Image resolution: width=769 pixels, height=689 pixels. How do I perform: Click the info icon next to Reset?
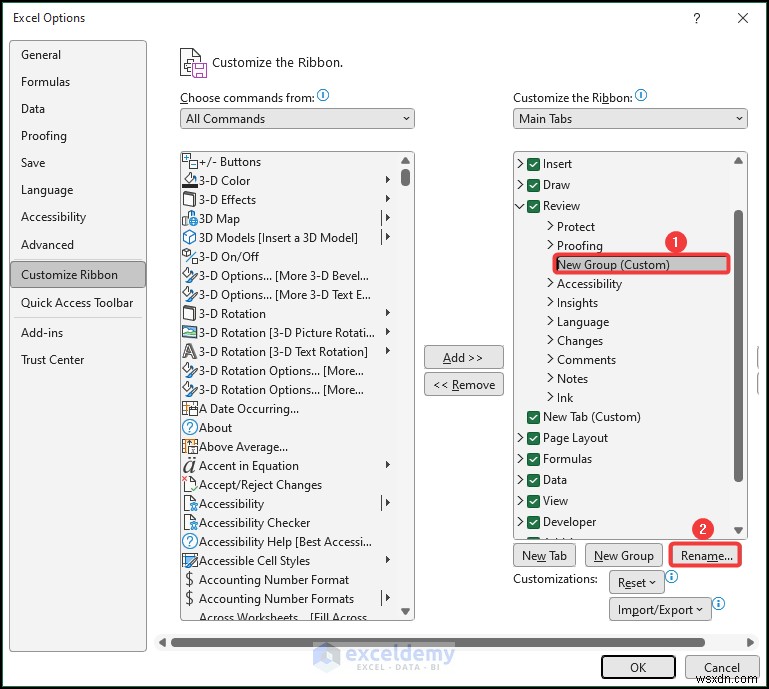click(x=671, y=576)
